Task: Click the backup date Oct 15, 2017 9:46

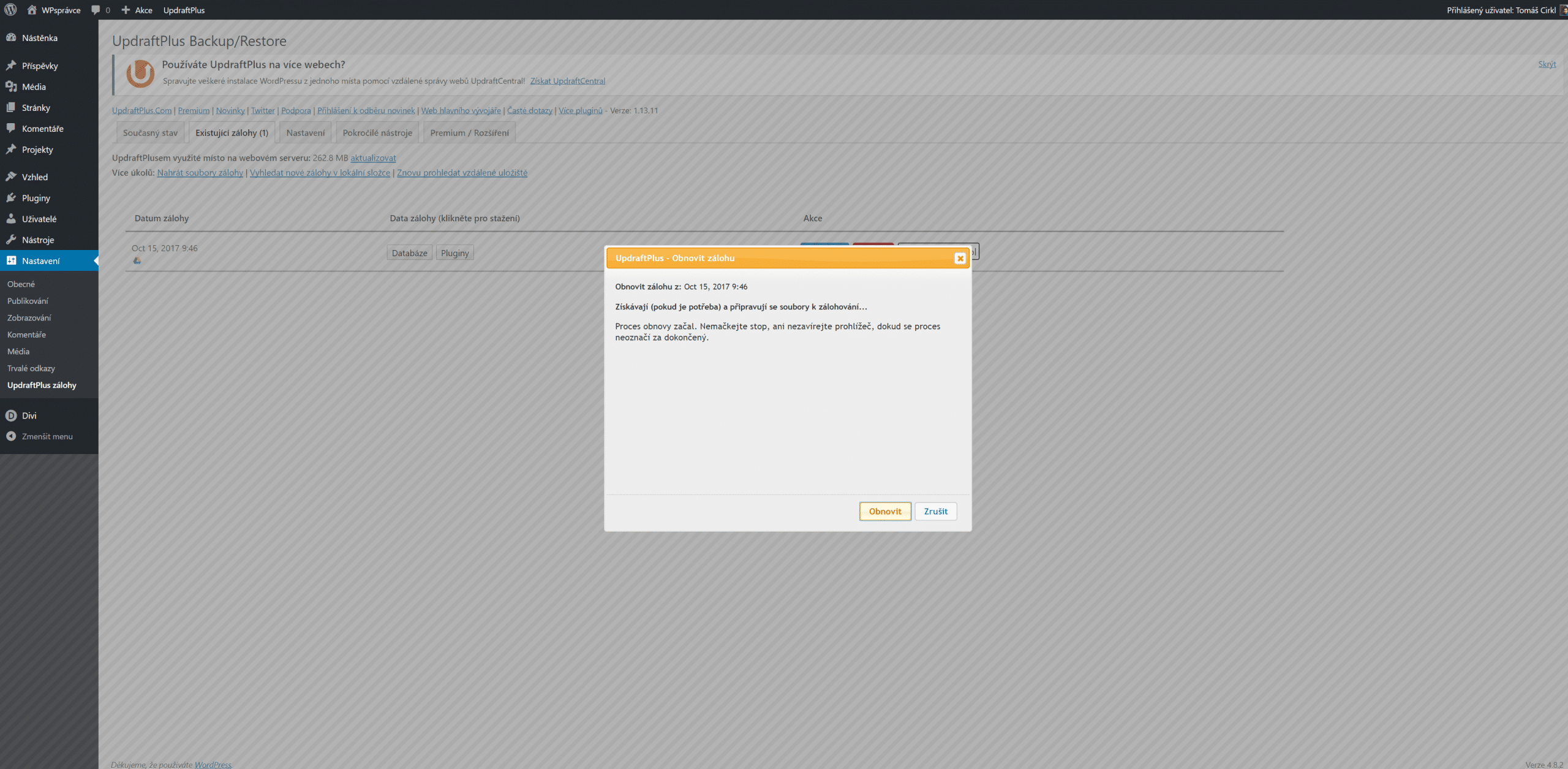Action: (165, 248)
